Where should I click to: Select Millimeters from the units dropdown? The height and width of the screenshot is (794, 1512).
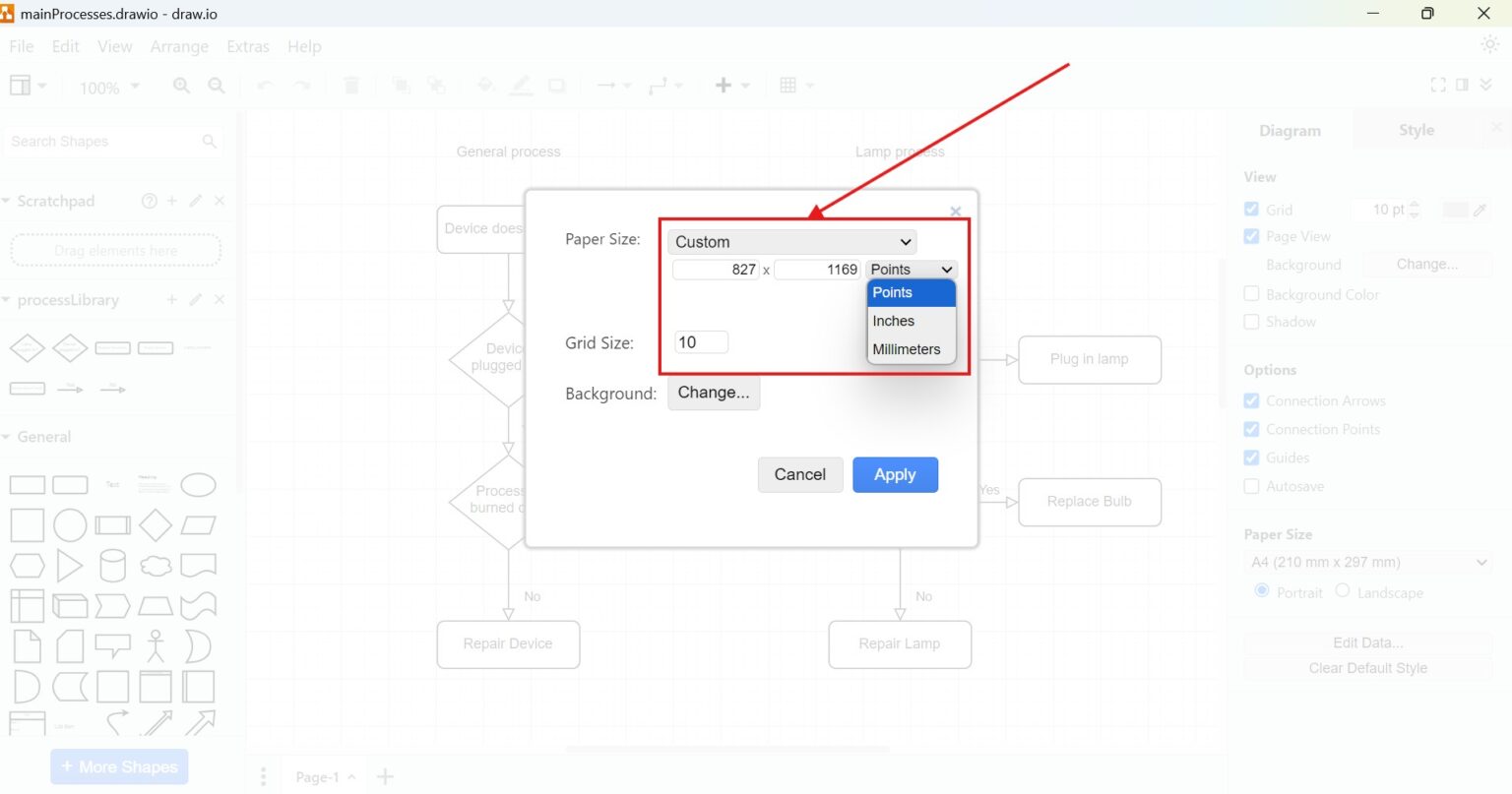(x=907, y=349)
